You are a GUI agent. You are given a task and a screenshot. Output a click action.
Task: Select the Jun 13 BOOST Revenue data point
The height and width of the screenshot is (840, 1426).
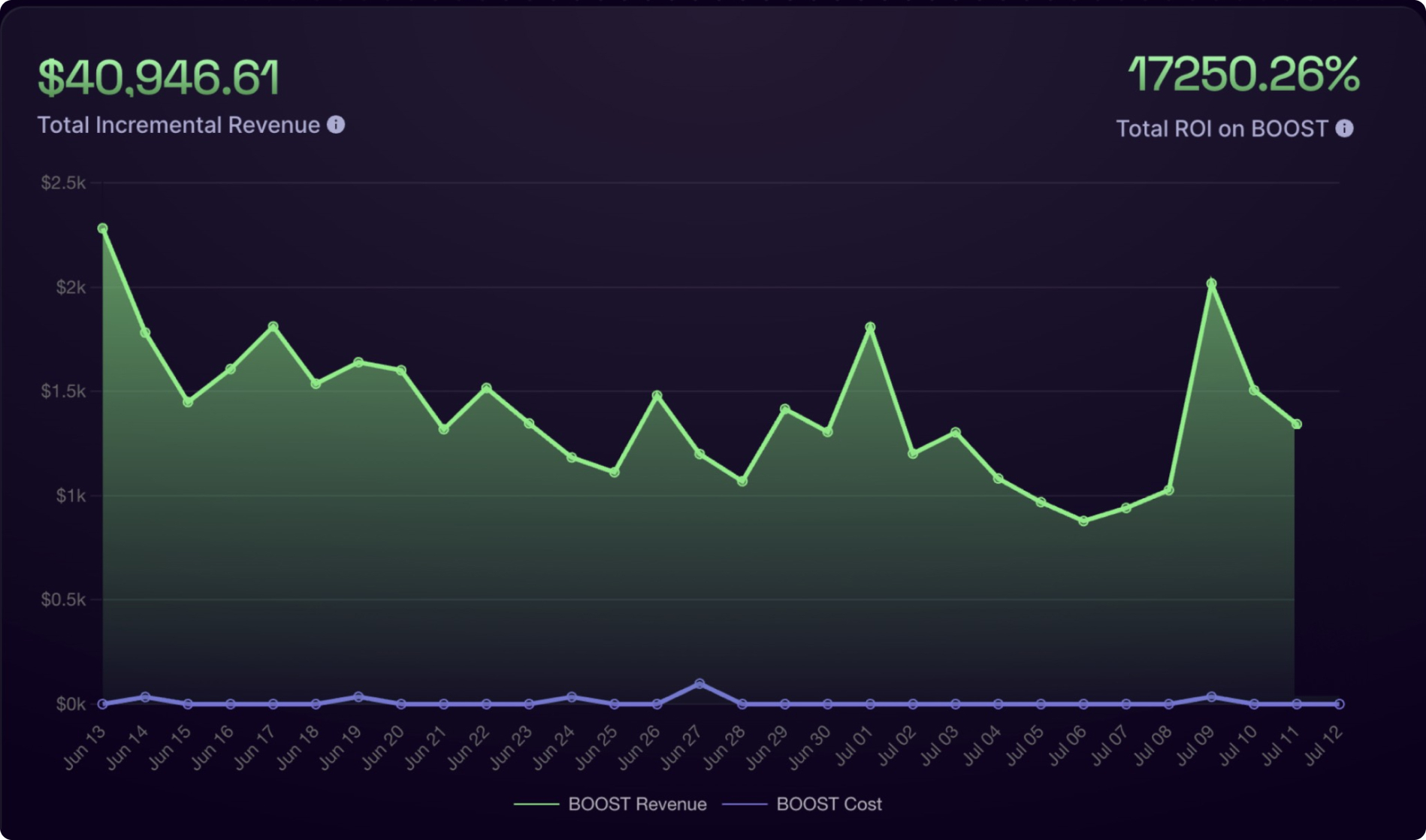pyautogui.click(x=103, y=228)
